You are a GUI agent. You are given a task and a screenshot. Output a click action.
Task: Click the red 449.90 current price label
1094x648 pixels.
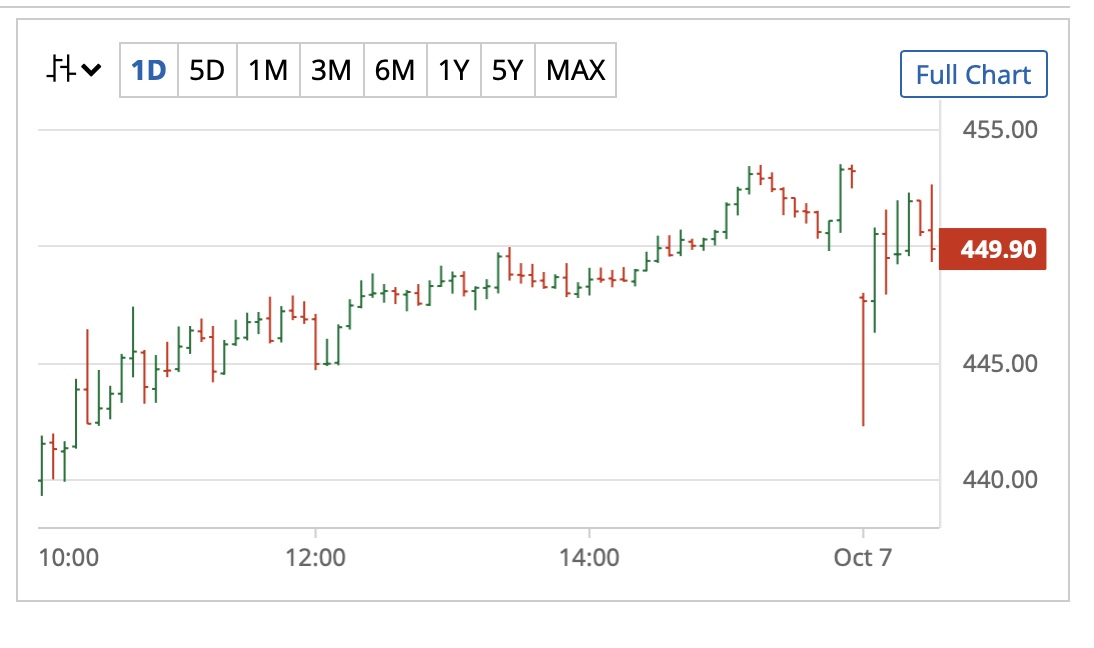click(999, 249)
